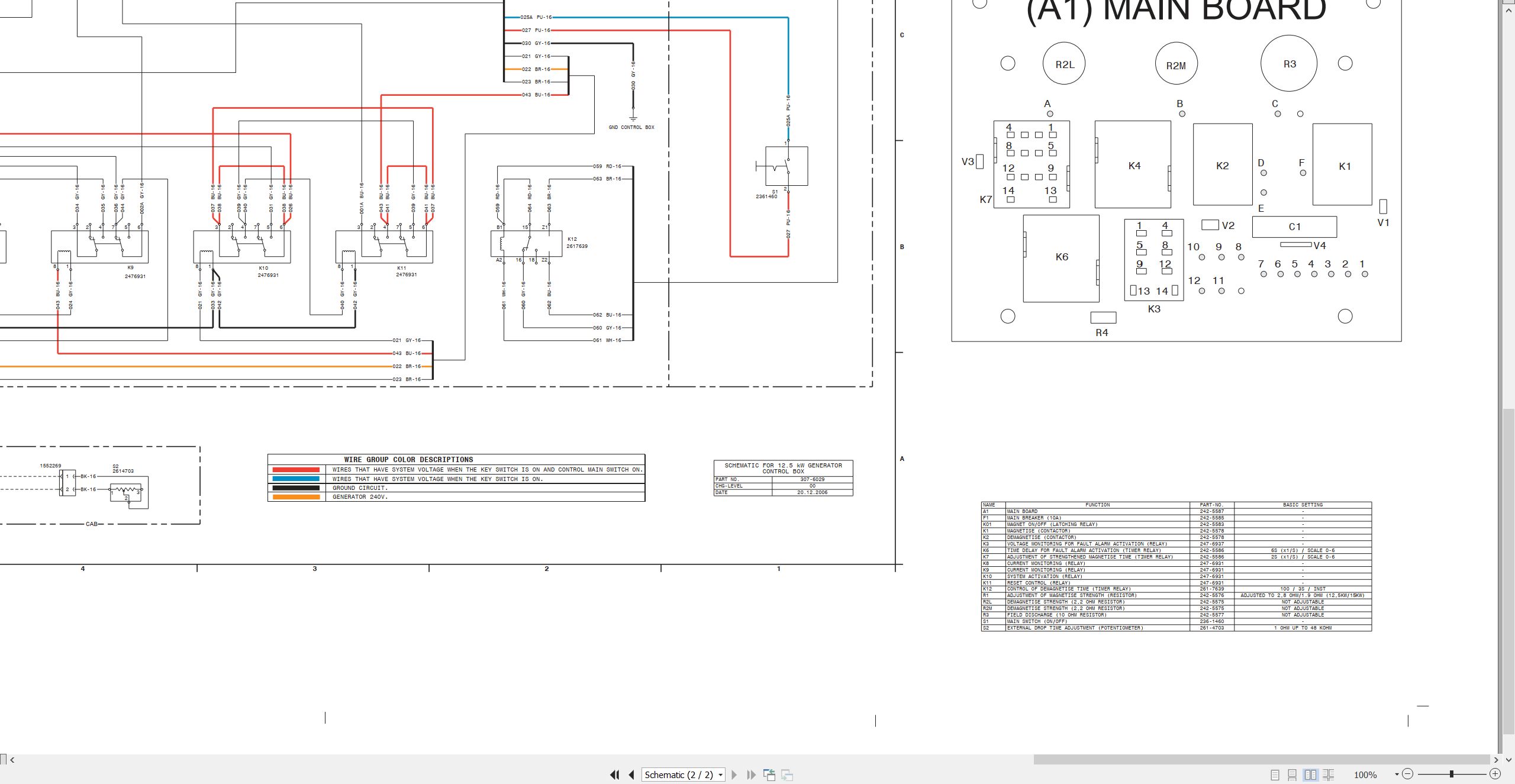Enable continuous scrolling page view
The height and width of the screenshot is (784, 1515).
[x=1292, y=775]
